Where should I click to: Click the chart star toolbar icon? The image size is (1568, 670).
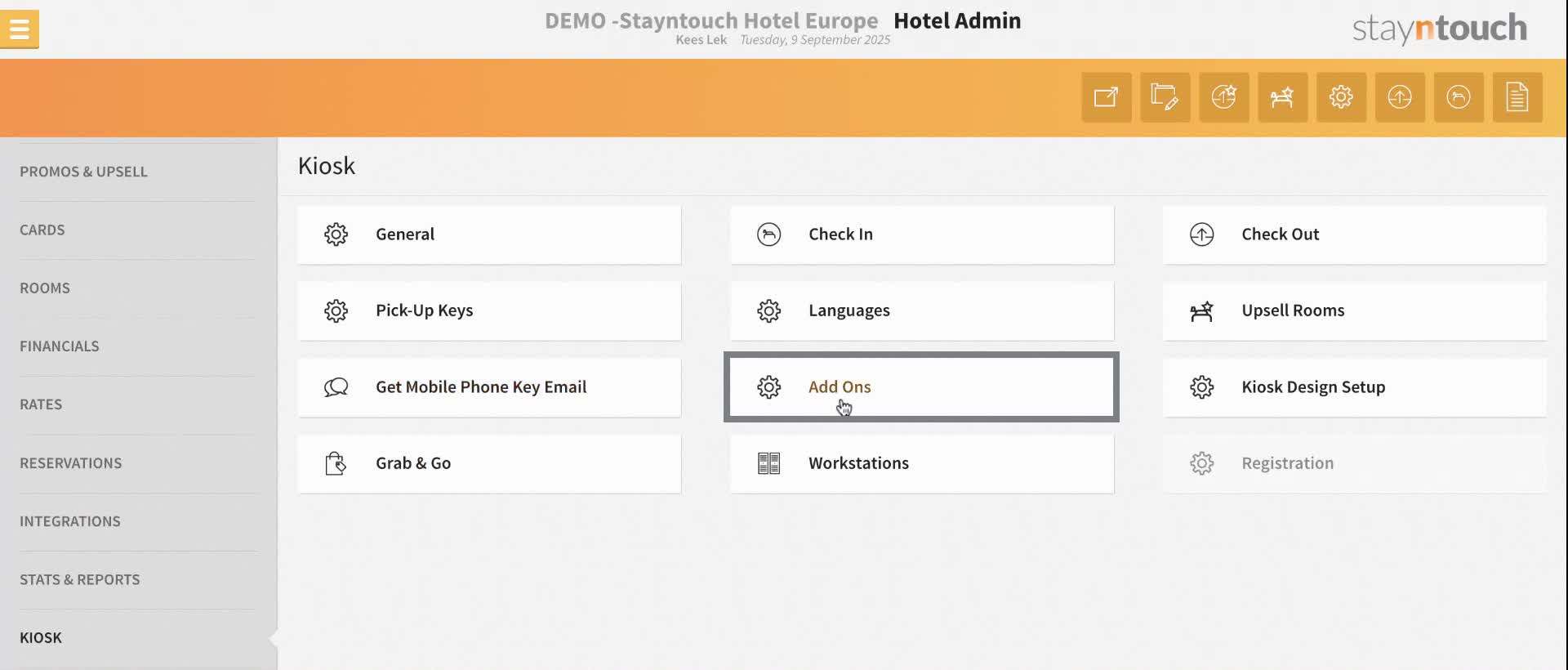coord(1224,97)
